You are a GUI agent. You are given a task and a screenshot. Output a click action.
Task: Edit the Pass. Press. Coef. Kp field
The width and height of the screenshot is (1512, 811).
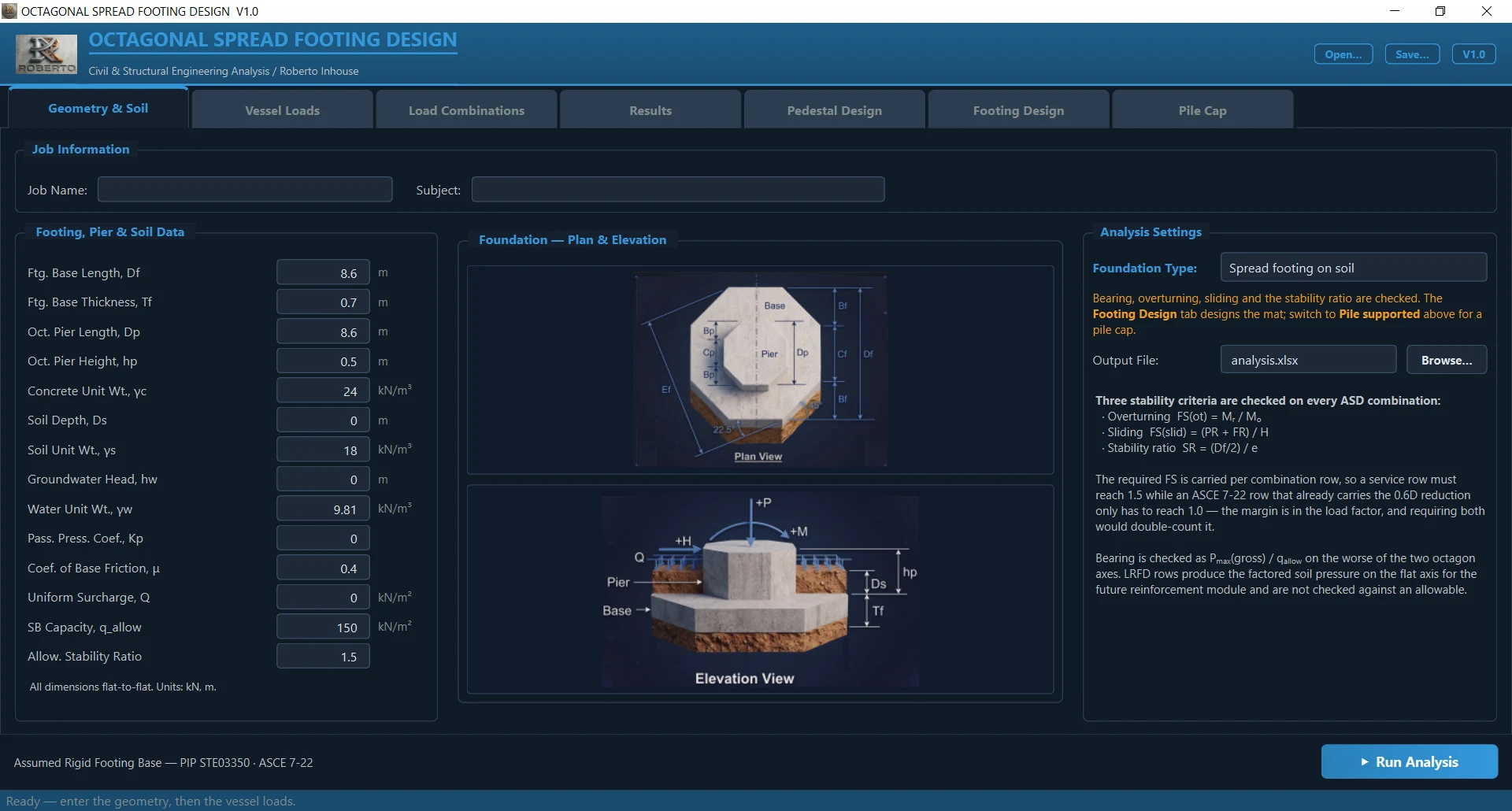[323, 539]
